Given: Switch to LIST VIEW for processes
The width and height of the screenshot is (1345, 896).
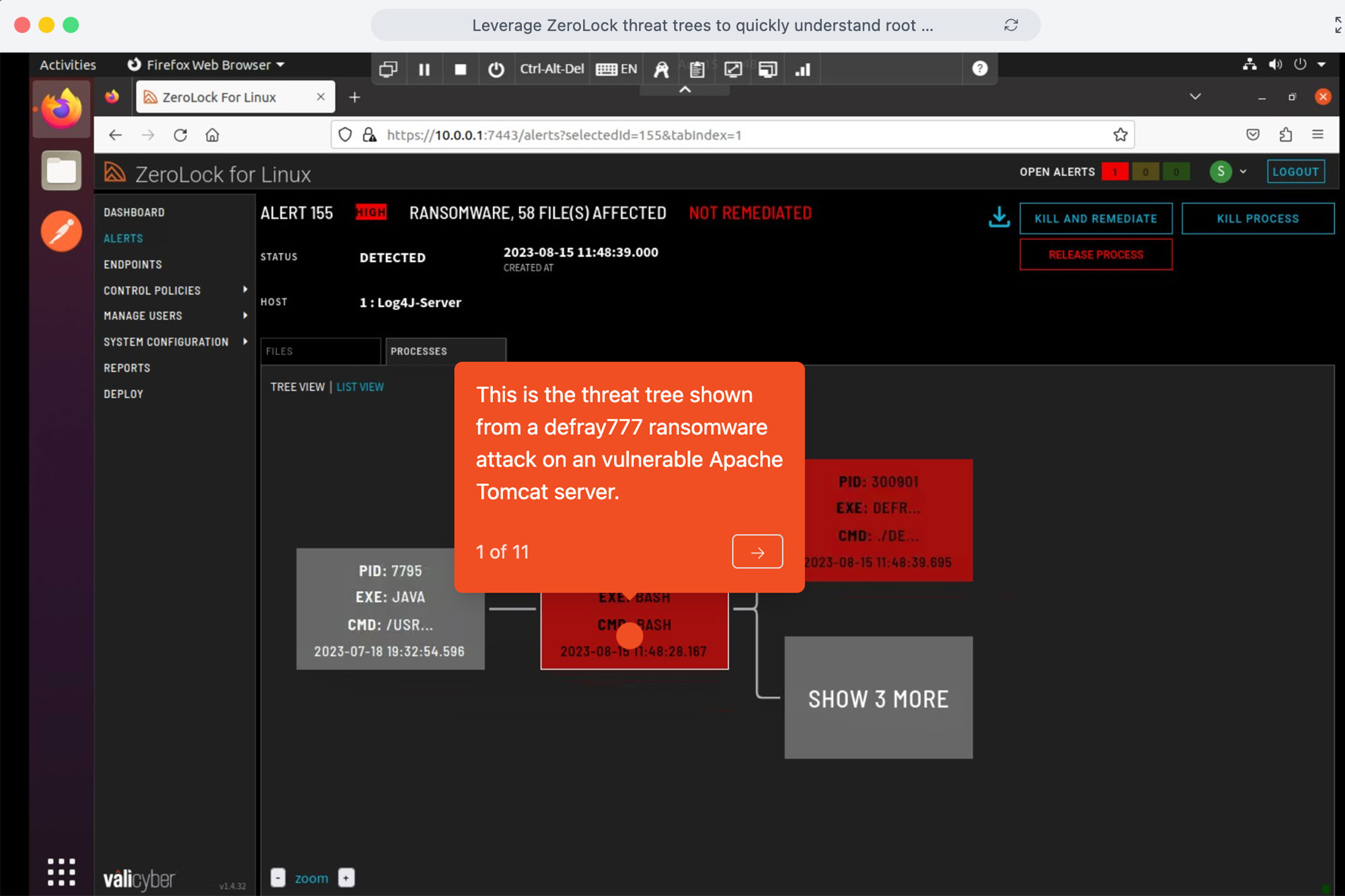Looking at the screenshot, I should tap(360, 386).
